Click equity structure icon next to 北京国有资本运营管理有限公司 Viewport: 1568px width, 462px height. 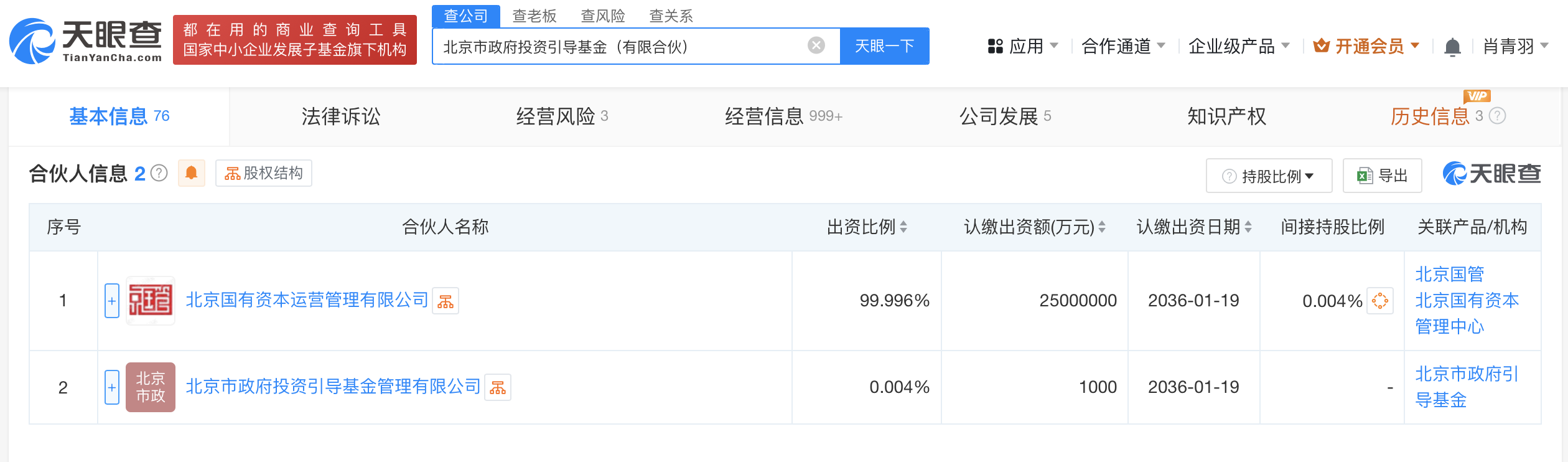coord(446,301)
